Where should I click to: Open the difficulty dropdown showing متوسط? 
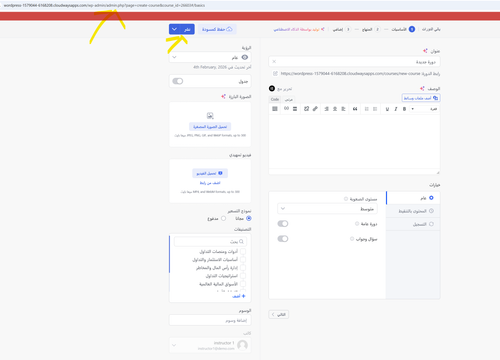click(x=327, y=209)
